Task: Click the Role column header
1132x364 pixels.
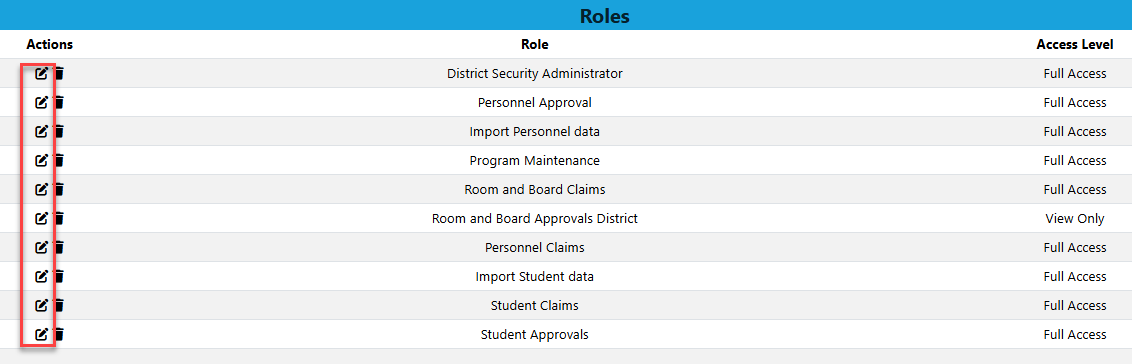Action: (x=534, y=44)
